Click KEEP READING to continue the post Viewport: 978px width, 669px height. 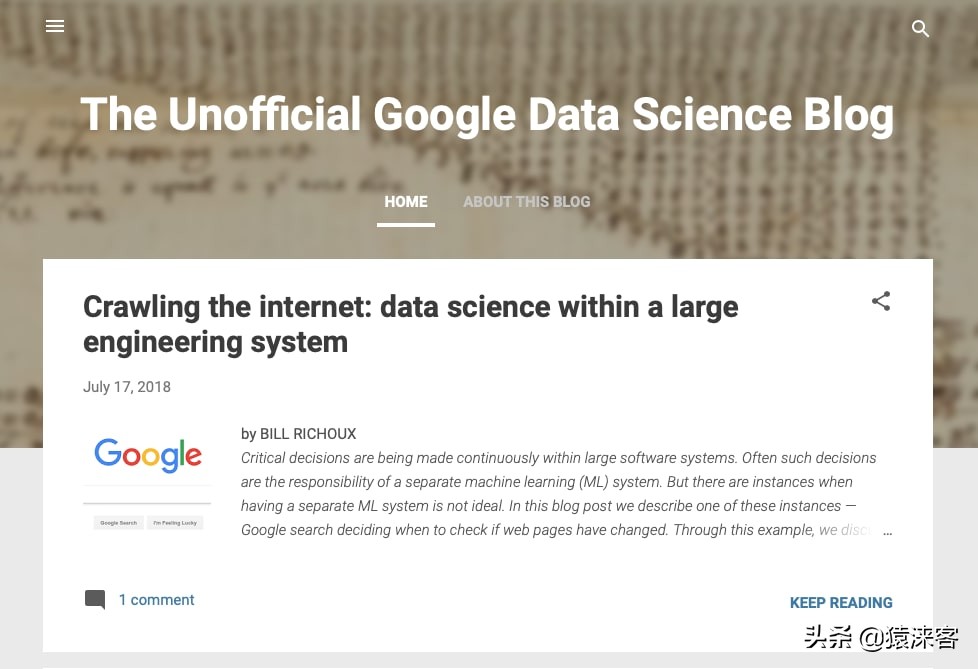tap(841, 603)
